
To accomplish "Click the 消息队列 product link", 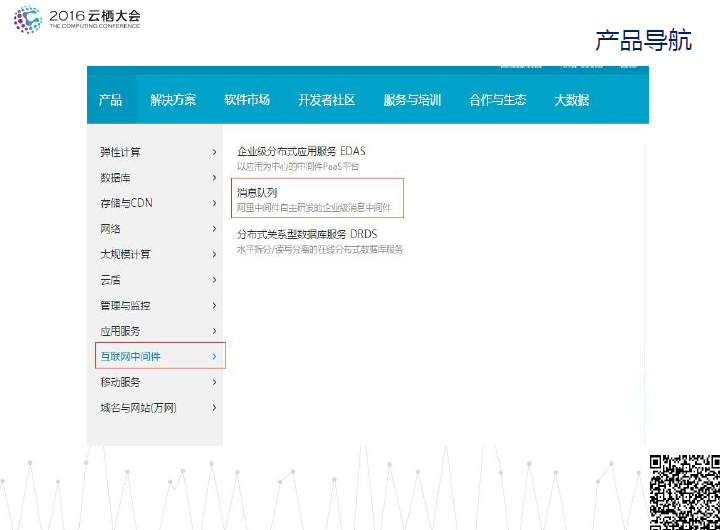I will coord(257,192).
